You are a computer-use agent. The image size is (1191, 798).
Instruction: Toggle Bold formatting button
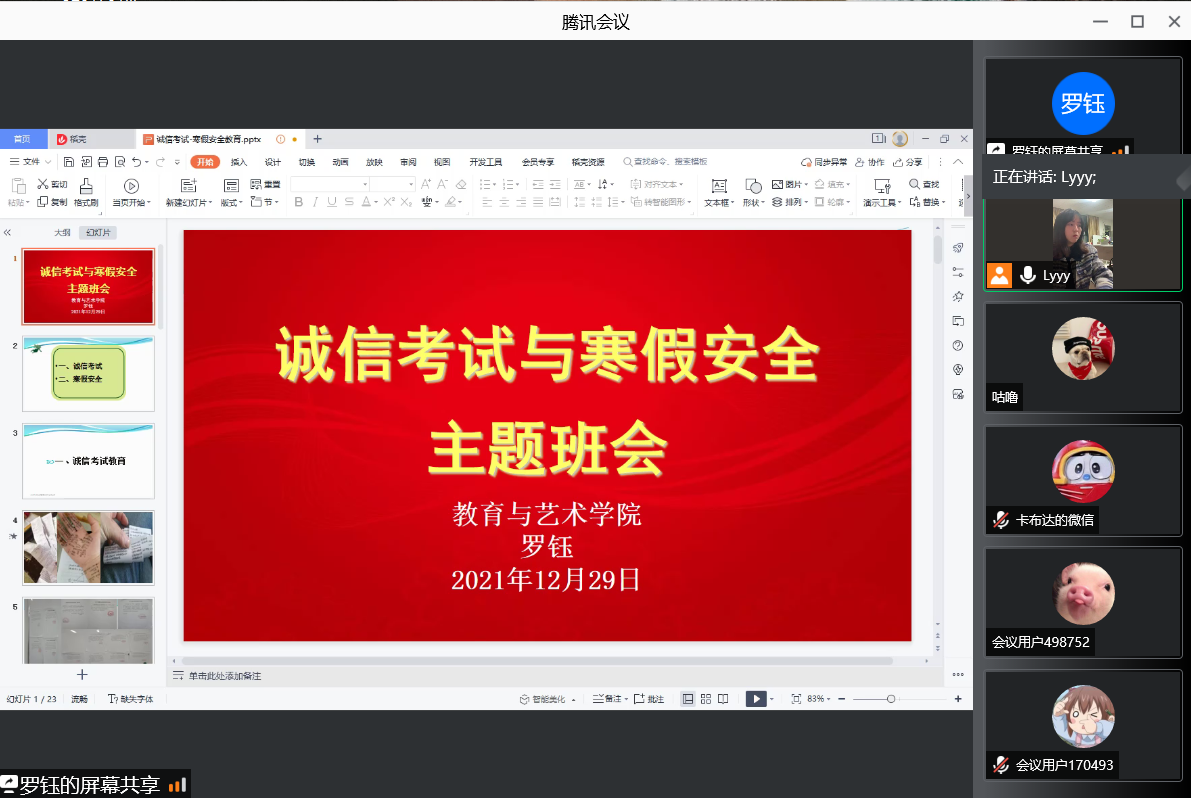(x=298, y=202)
